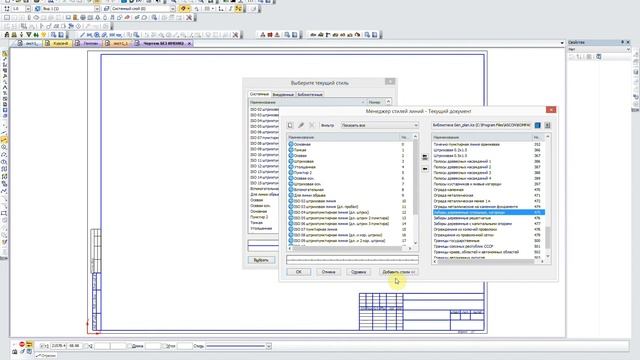Close the 'Чертеж БЕЗ ИМЕНИ2' tab
This screenshot has height=360, width=640.
189,43
